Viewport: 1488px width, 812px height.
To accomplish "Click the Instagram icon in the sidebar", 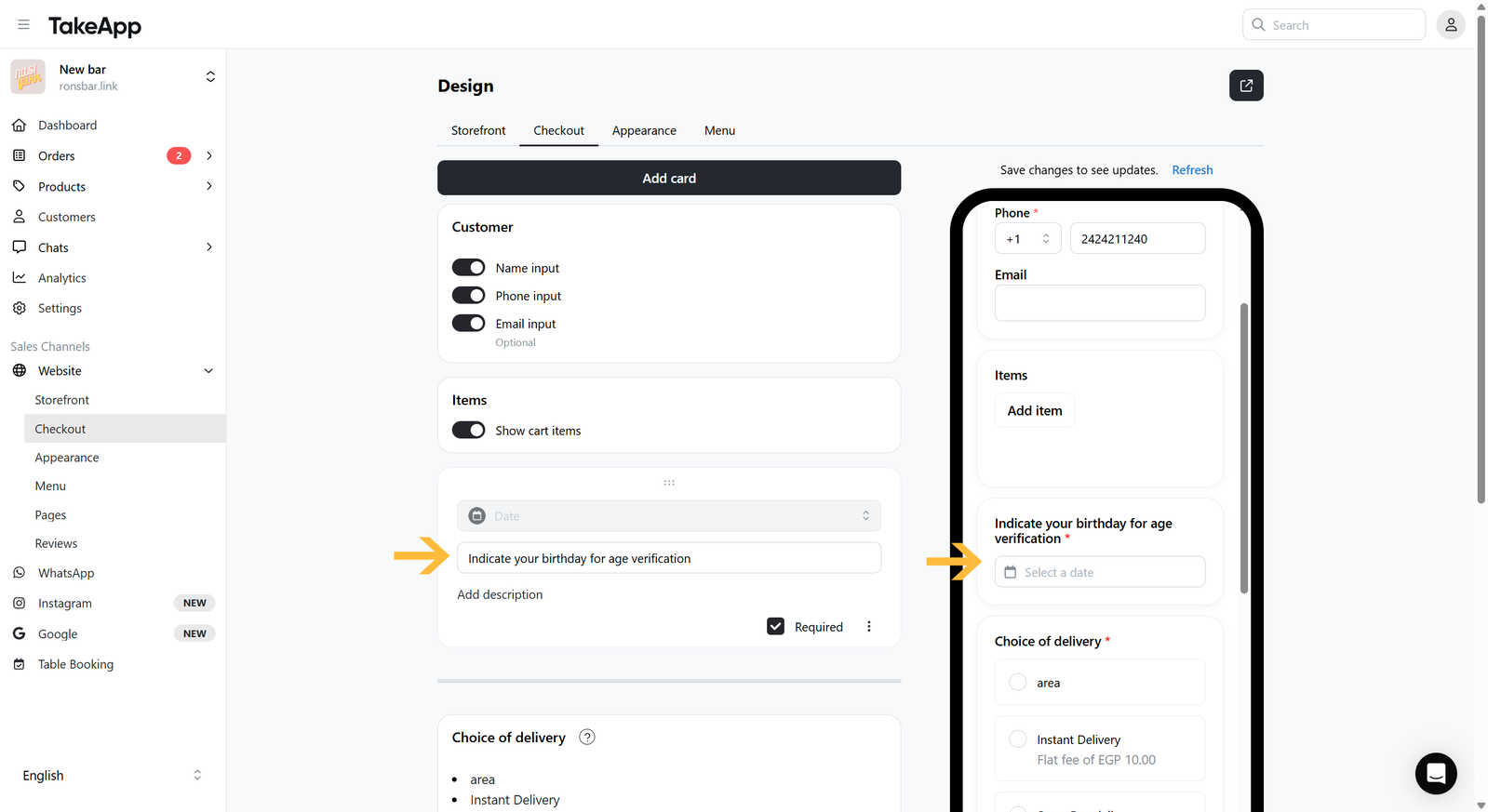I will (20, 603).
